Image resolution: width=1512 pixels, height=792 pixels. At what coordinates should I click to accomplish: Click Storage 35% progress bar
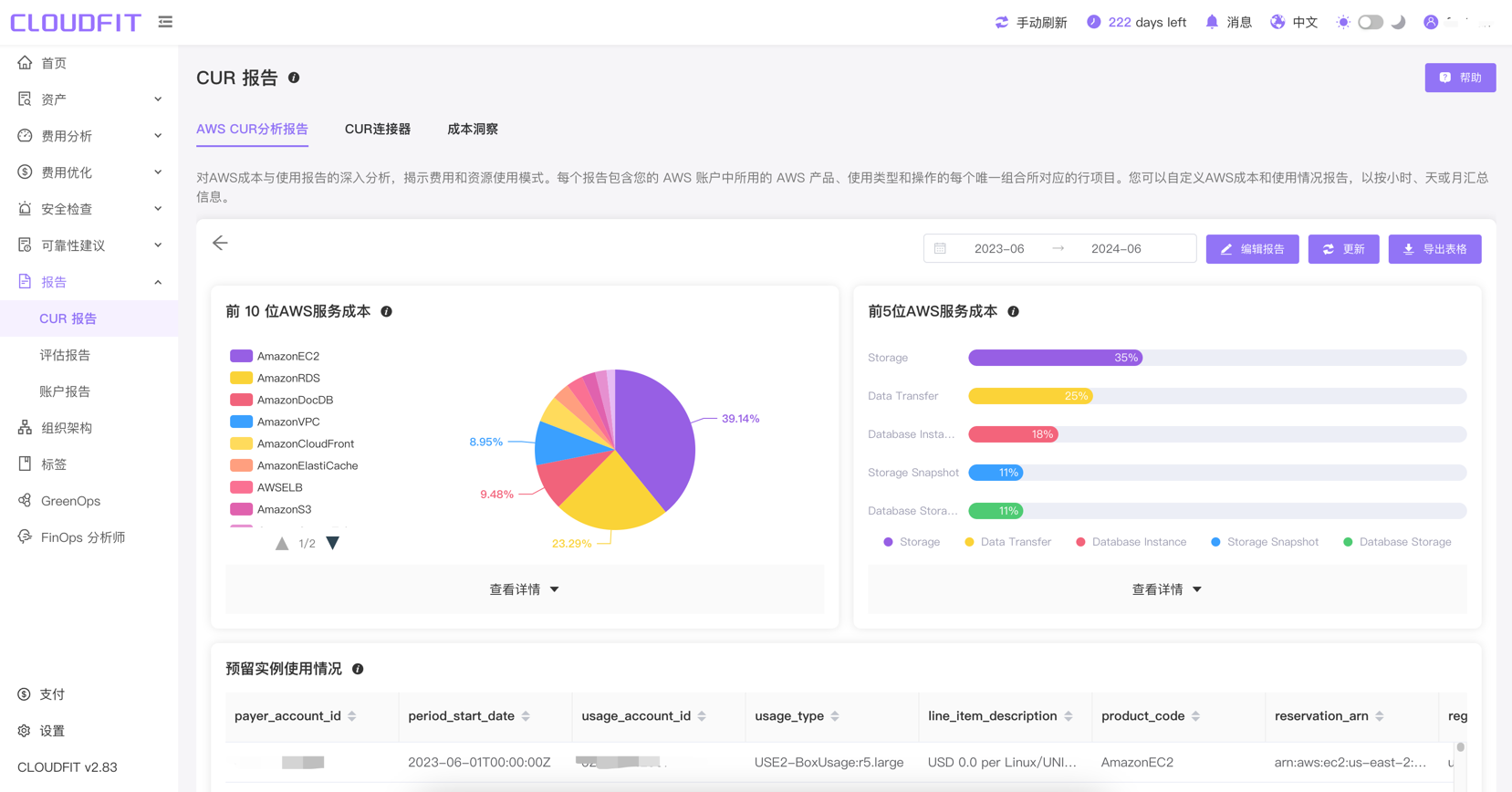(x=1055, y=358)
